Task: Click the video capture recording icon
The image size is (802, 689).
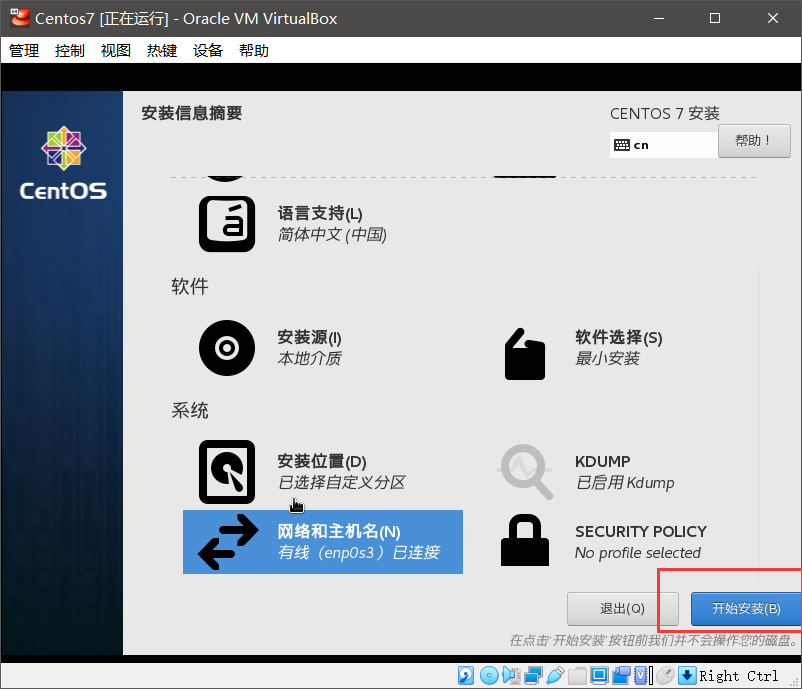Action: (x=621, y=675)
